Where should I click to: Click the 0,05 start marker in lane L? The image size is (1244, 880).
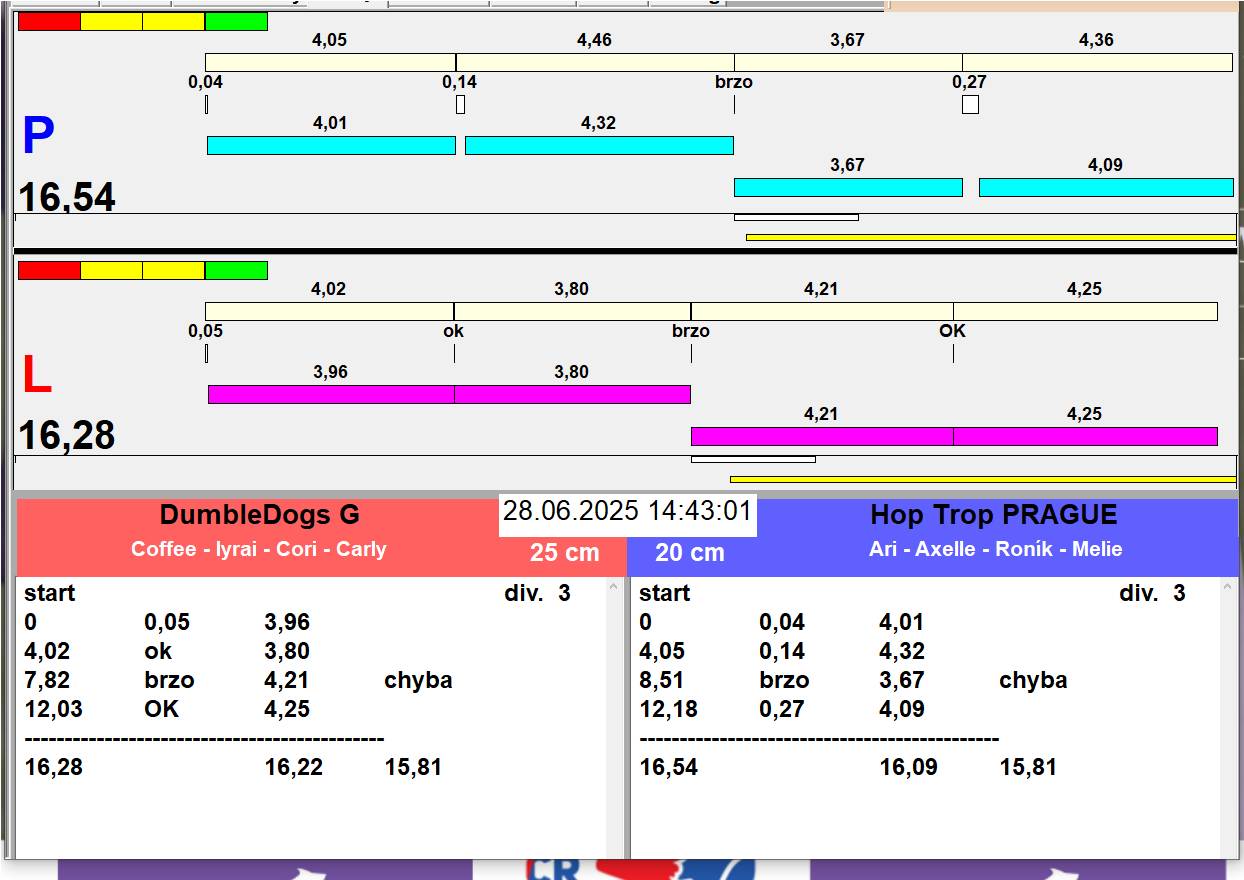tap(206, 353)
